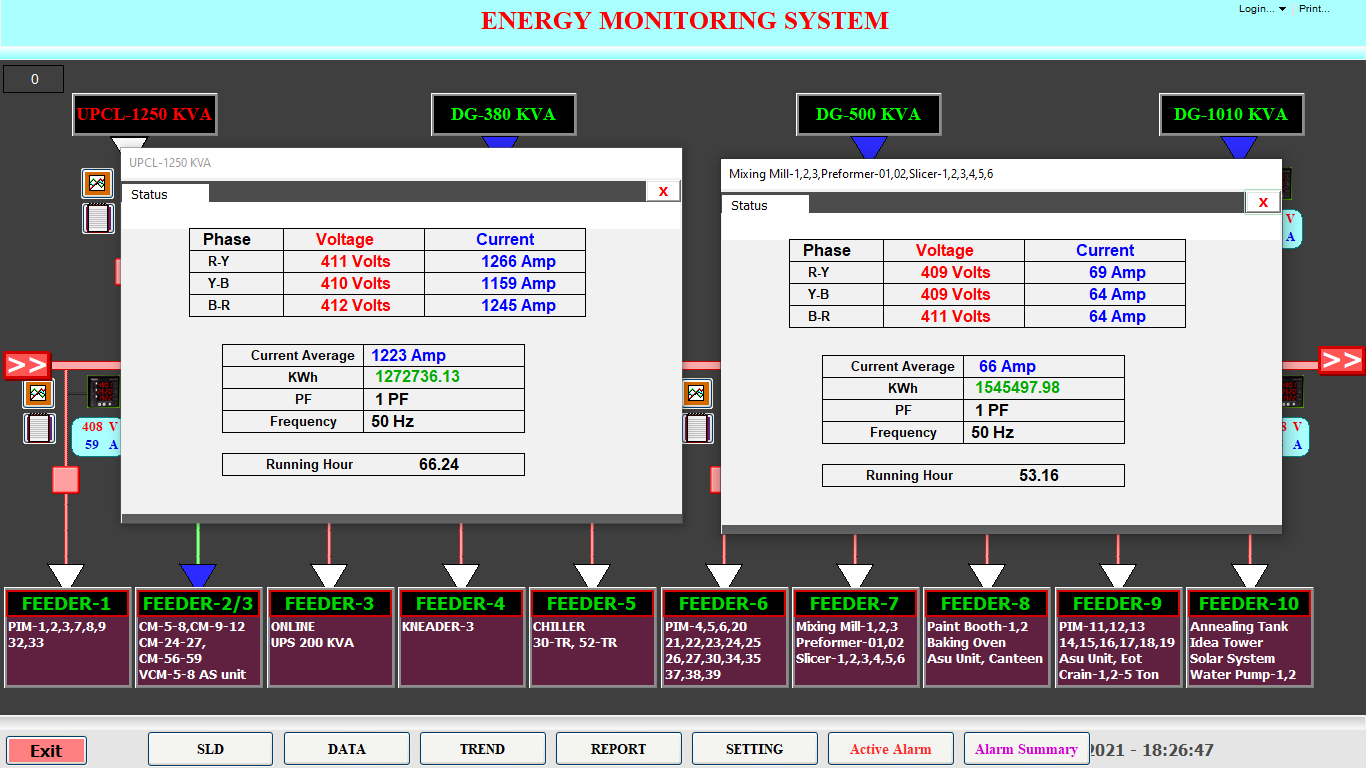
Task: Click the FEEDER-1 header
Action: pos(67,603)
